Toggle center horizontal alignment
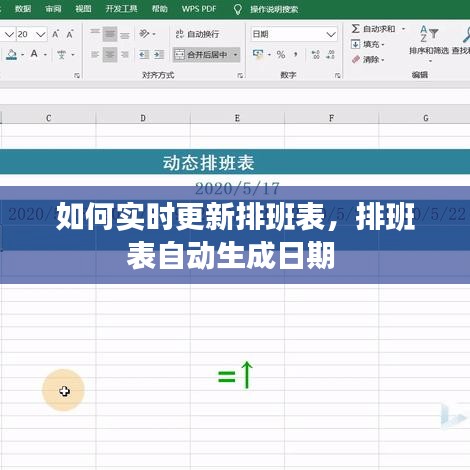The width and height of the screenshot is (470, 470). (110, 55)
